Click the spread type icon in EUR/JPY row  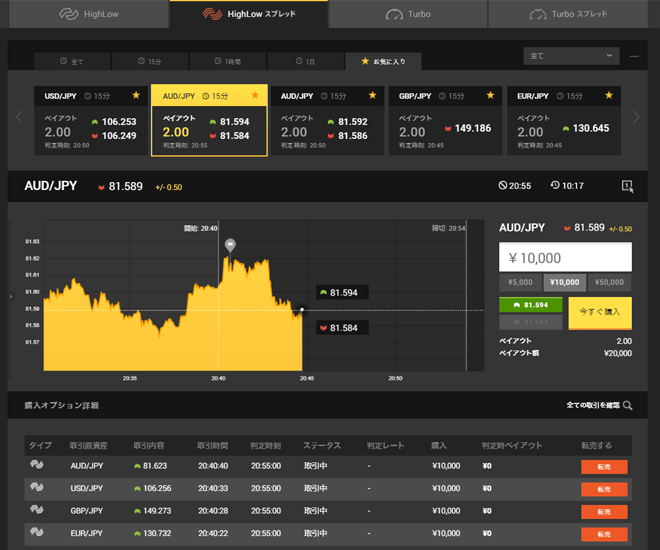click(37, 532)
